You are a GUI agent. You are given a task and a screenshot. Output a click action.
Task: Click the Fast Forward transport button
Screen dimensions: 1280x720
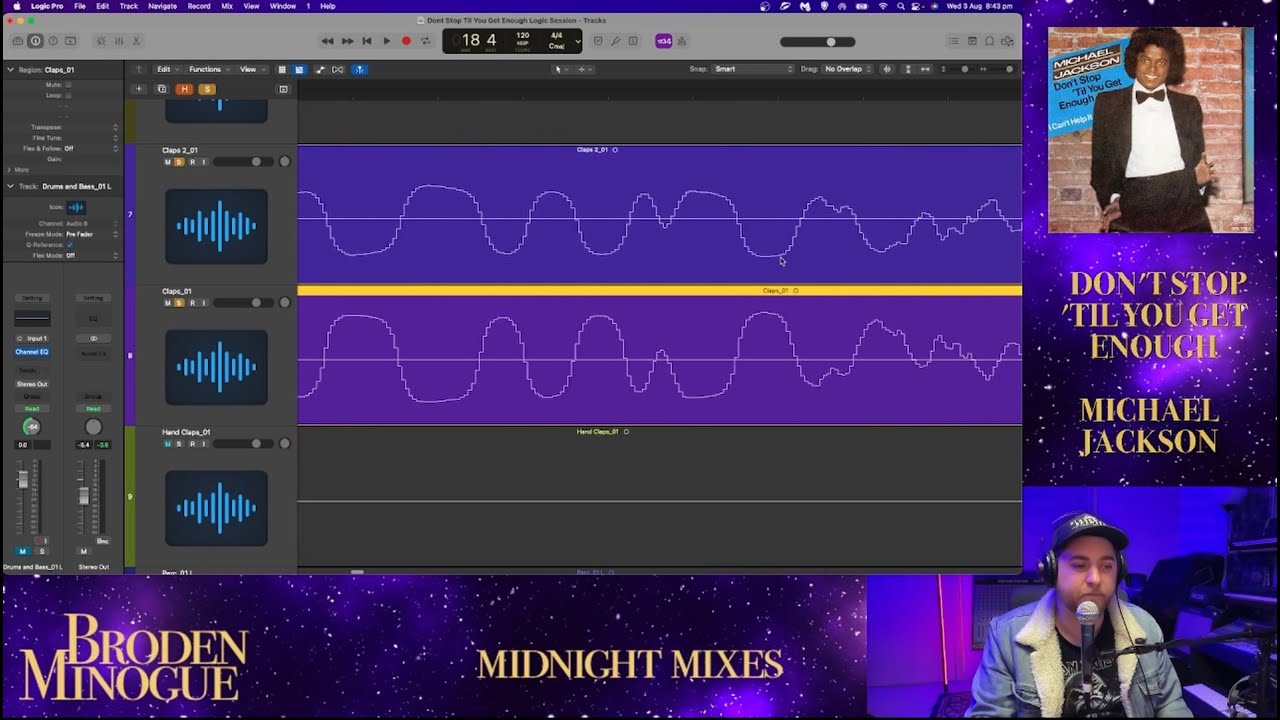click(347, 41)
